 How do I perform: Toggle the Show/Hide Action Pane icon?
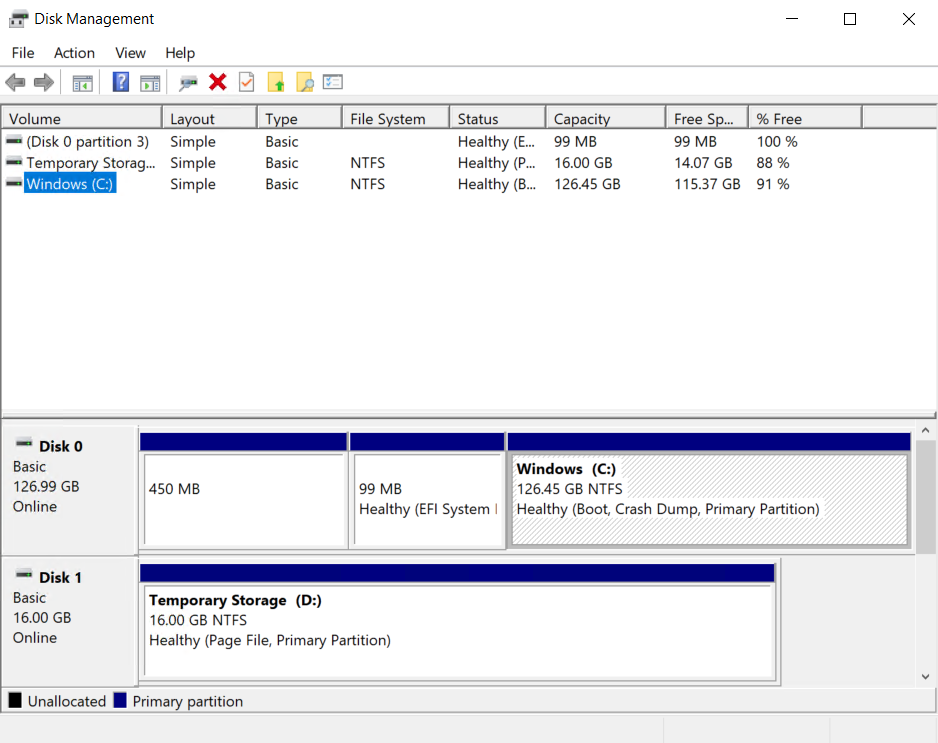(150, 83)
